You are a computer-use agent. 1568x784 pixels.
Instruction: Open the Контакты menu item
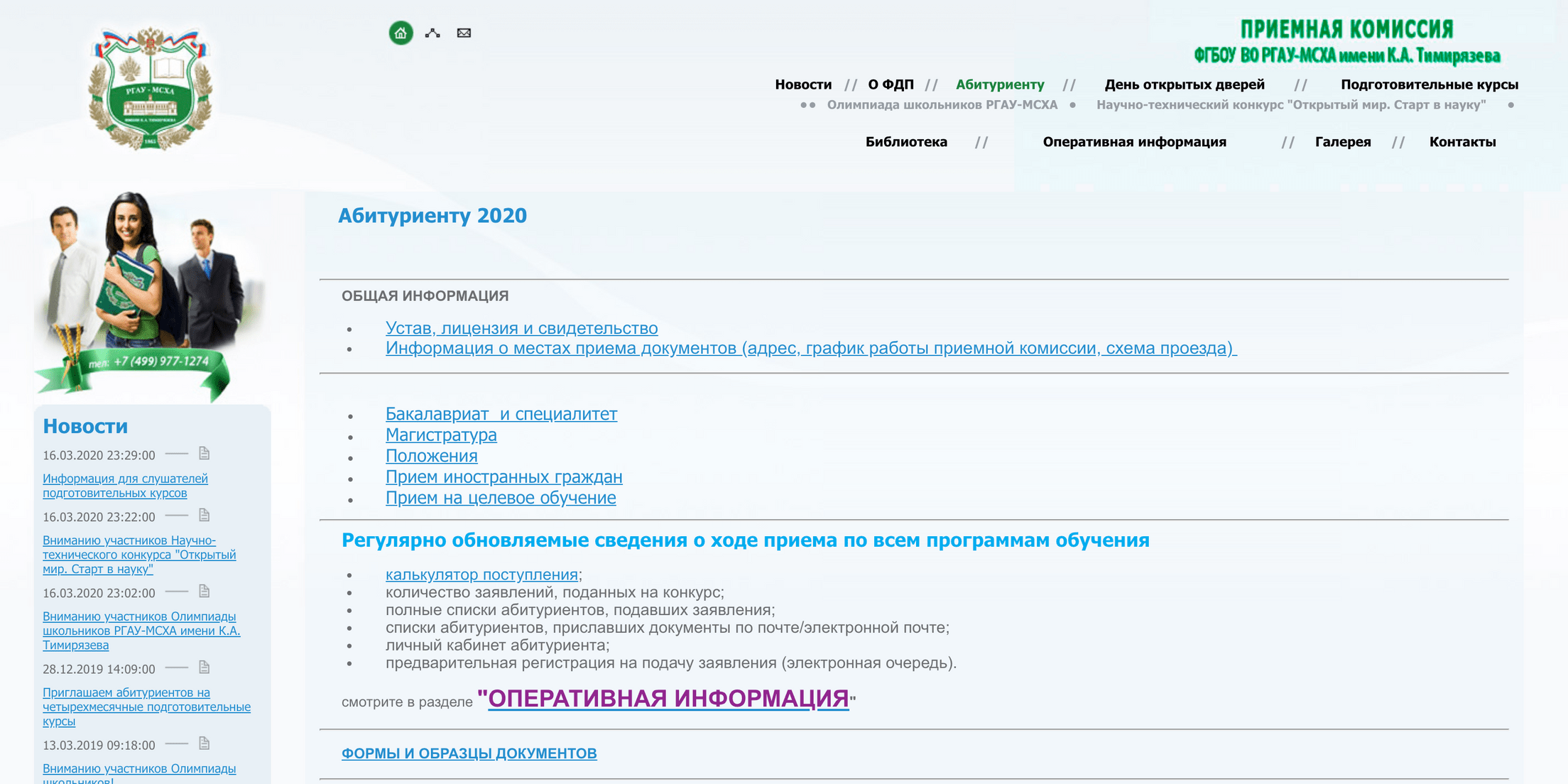point(1462,142)
